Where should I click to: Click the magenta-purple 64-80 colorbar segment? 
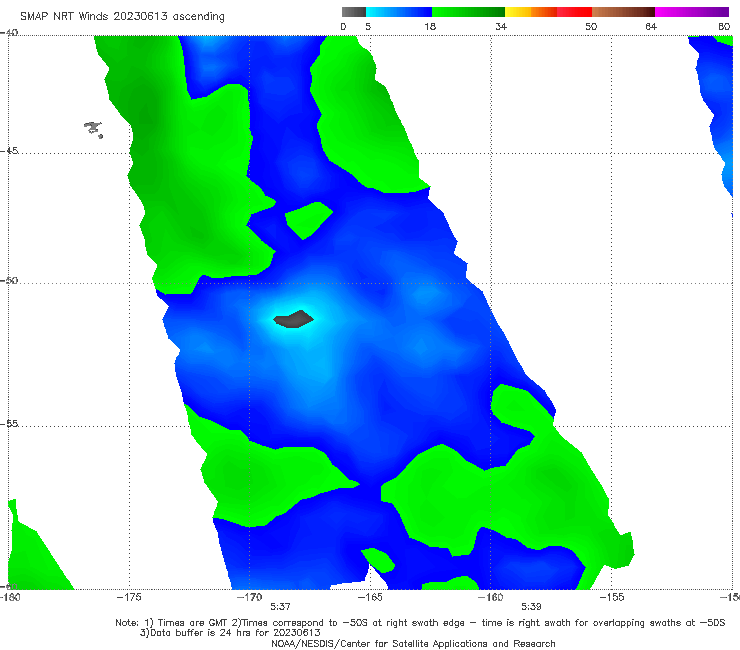click(x=692, y=12)
